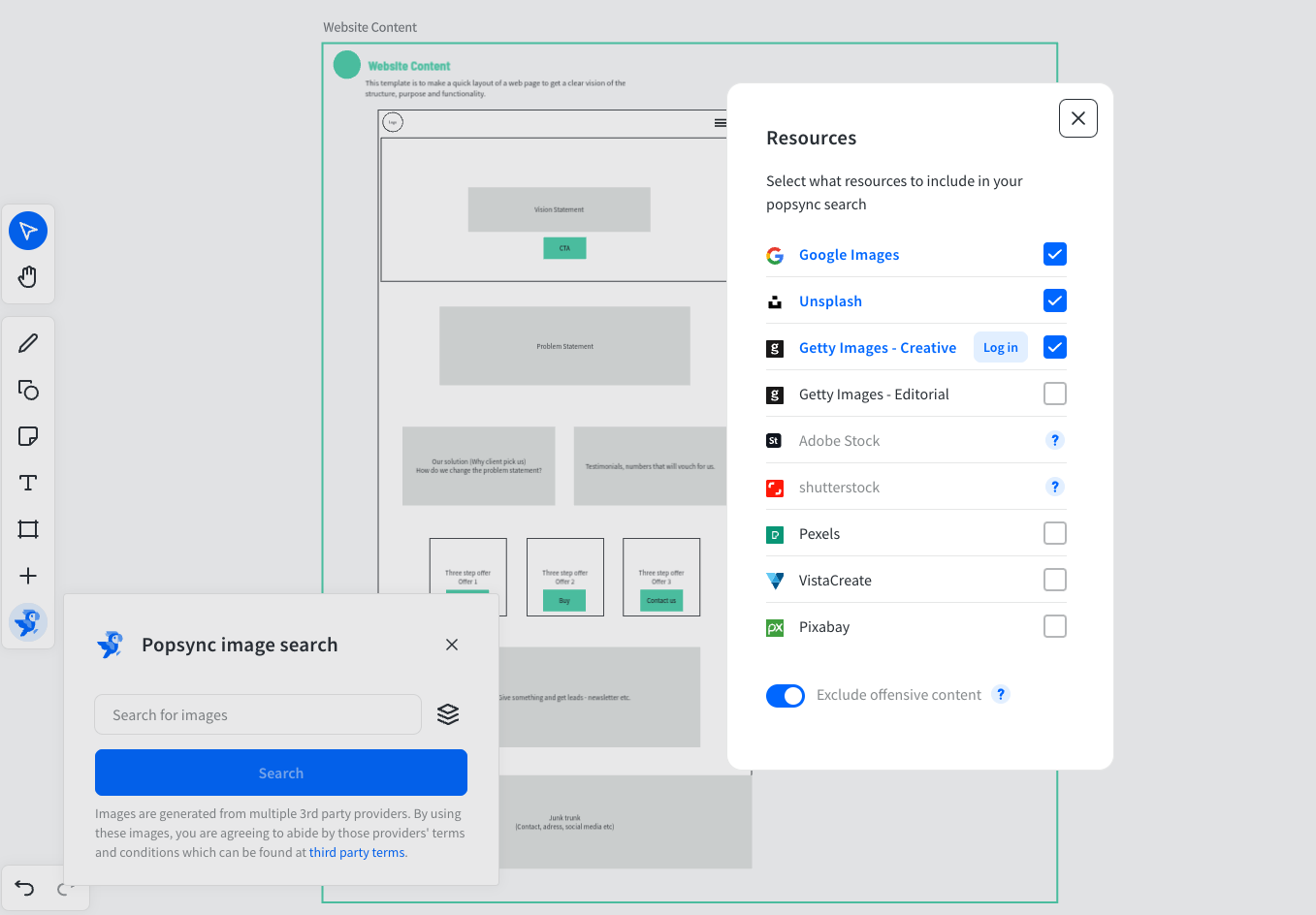Click the Pexels label
Viewport: 1316px width, 915px height.
[819, 534]
